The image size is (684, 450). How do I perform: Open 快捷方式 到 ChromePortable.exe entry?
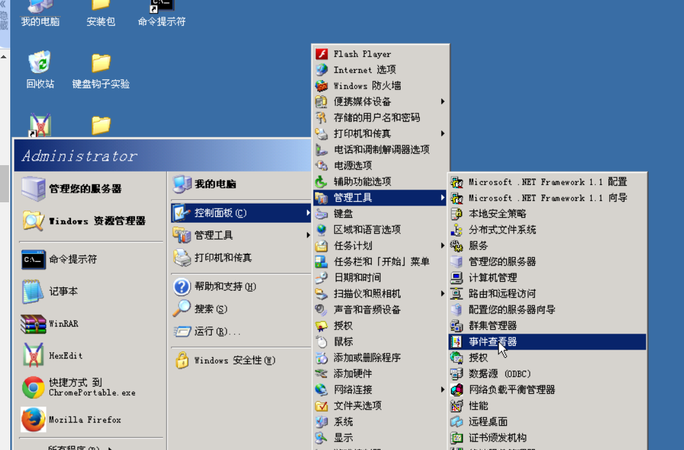pos(91,388)
